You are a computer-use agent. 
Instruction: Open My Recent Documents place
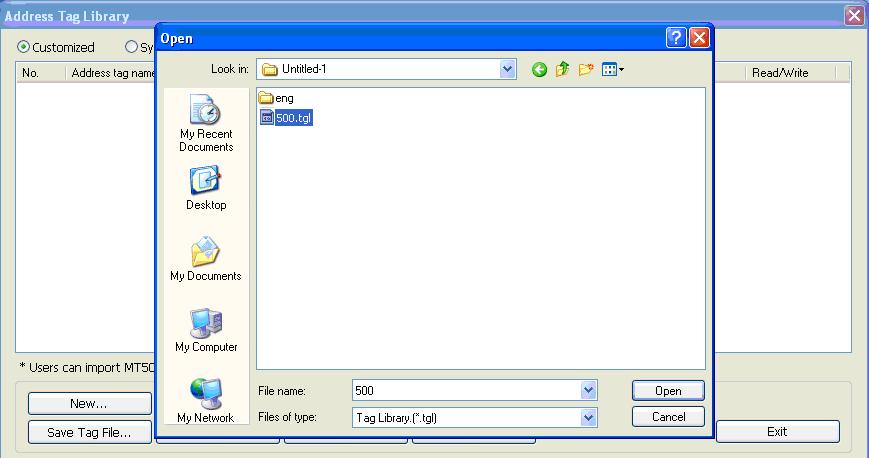pyautogui.click(x=206, y=123)
